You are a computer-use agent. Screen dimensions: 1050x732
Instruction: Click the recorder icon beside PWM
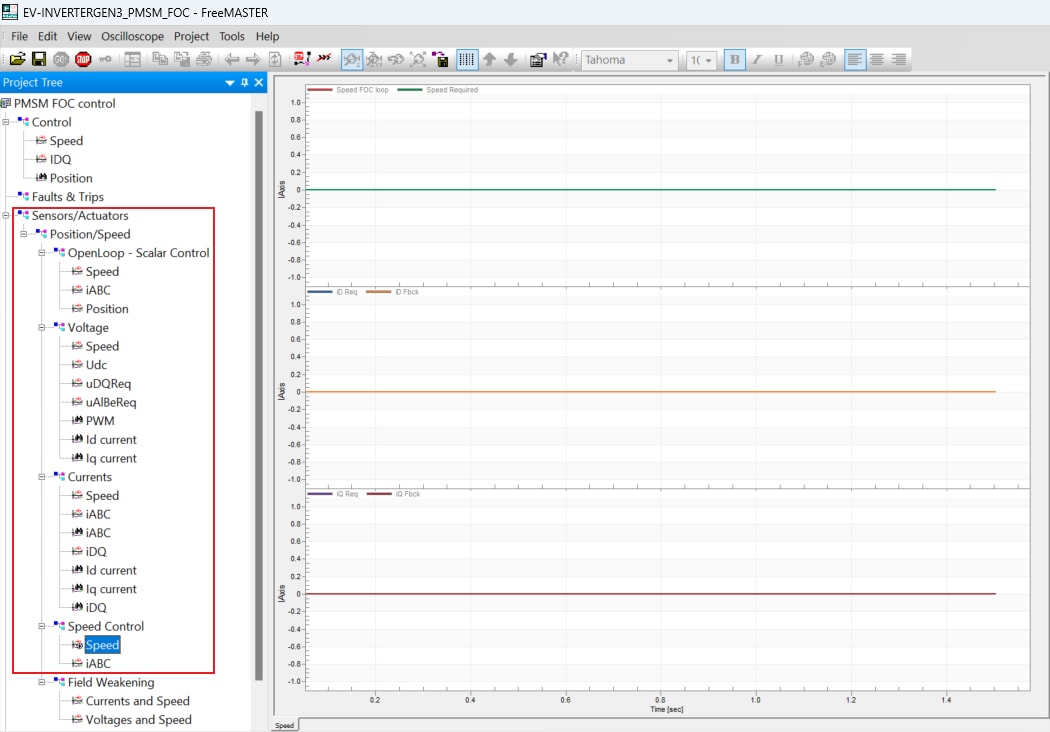[x=77, y=421]
